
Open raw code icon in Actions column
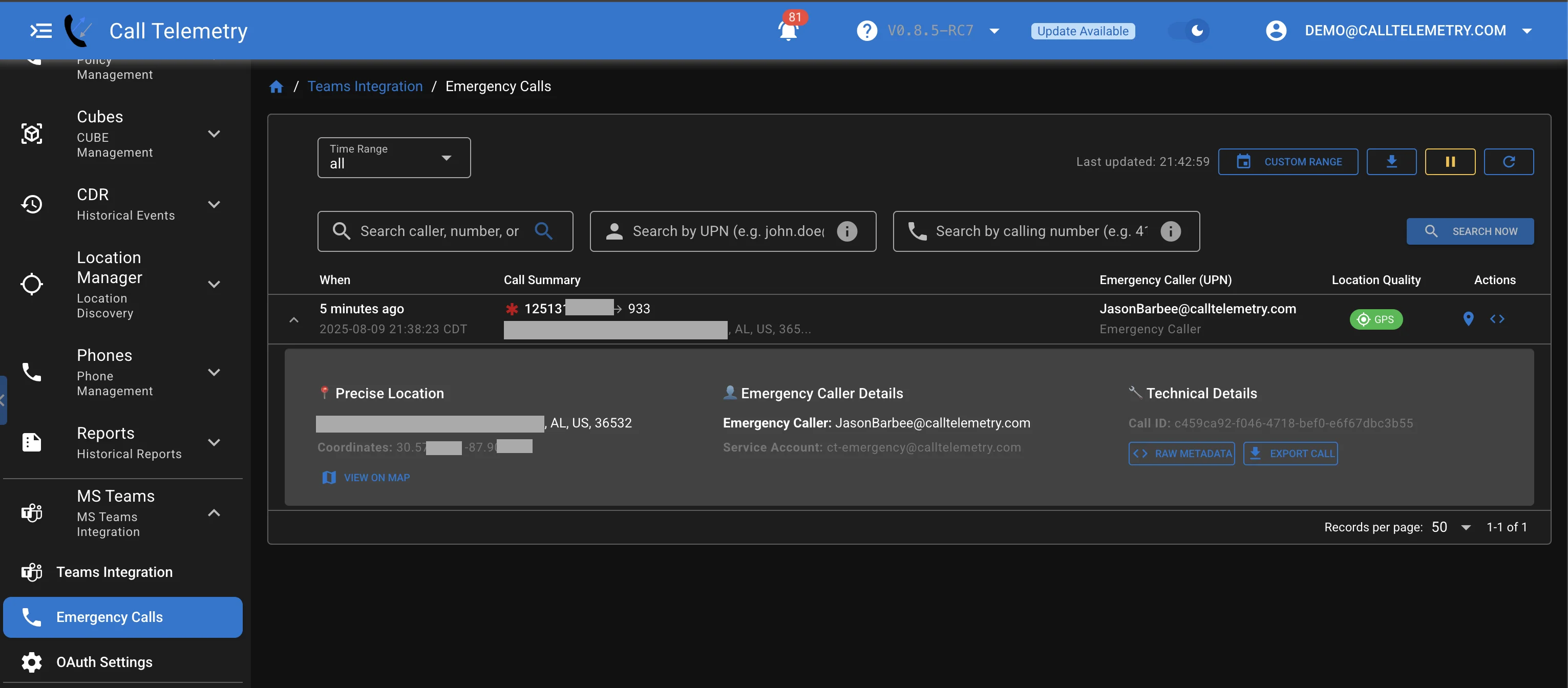coord(1497,319)
